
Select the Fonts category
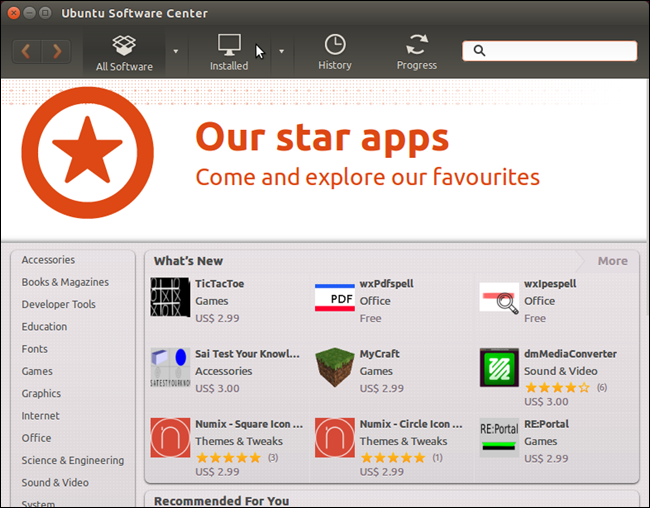34,349
